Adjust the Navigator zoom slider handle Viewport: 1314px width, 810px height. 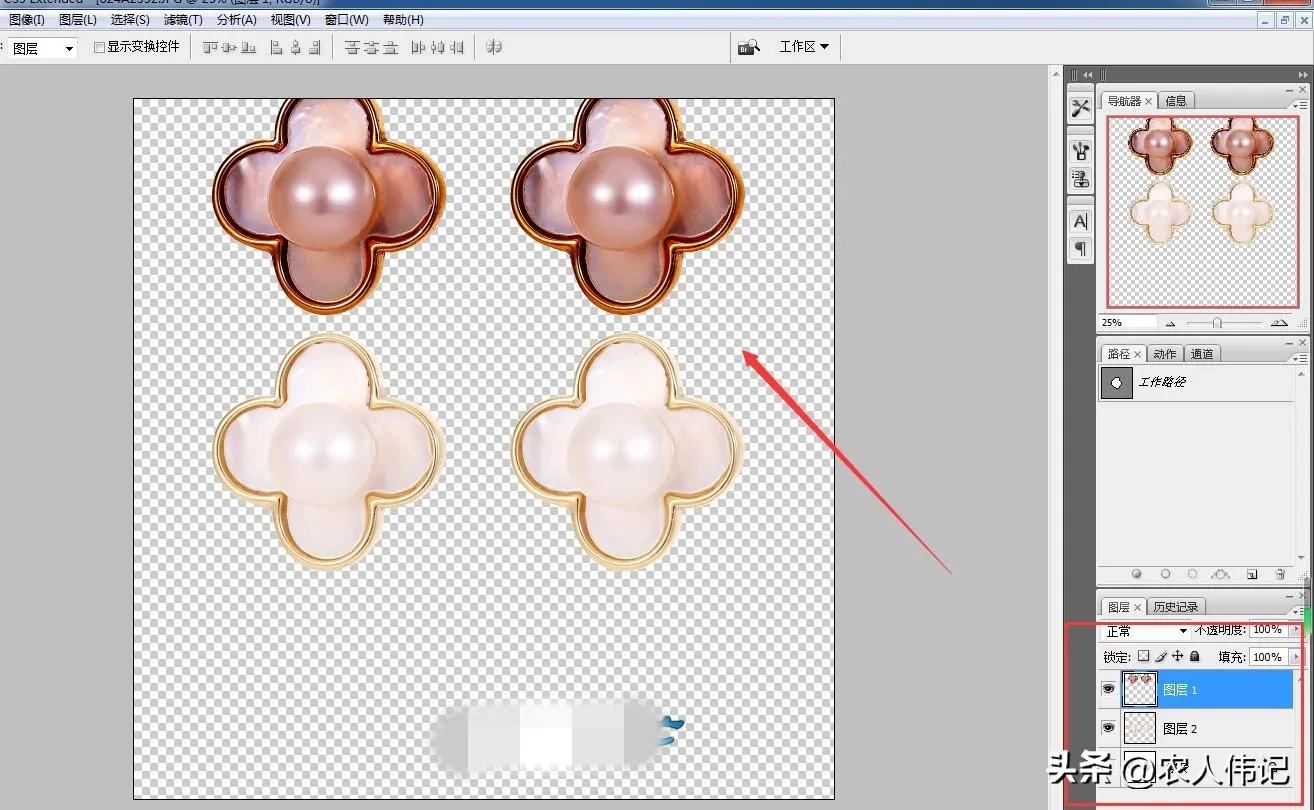1217,323
